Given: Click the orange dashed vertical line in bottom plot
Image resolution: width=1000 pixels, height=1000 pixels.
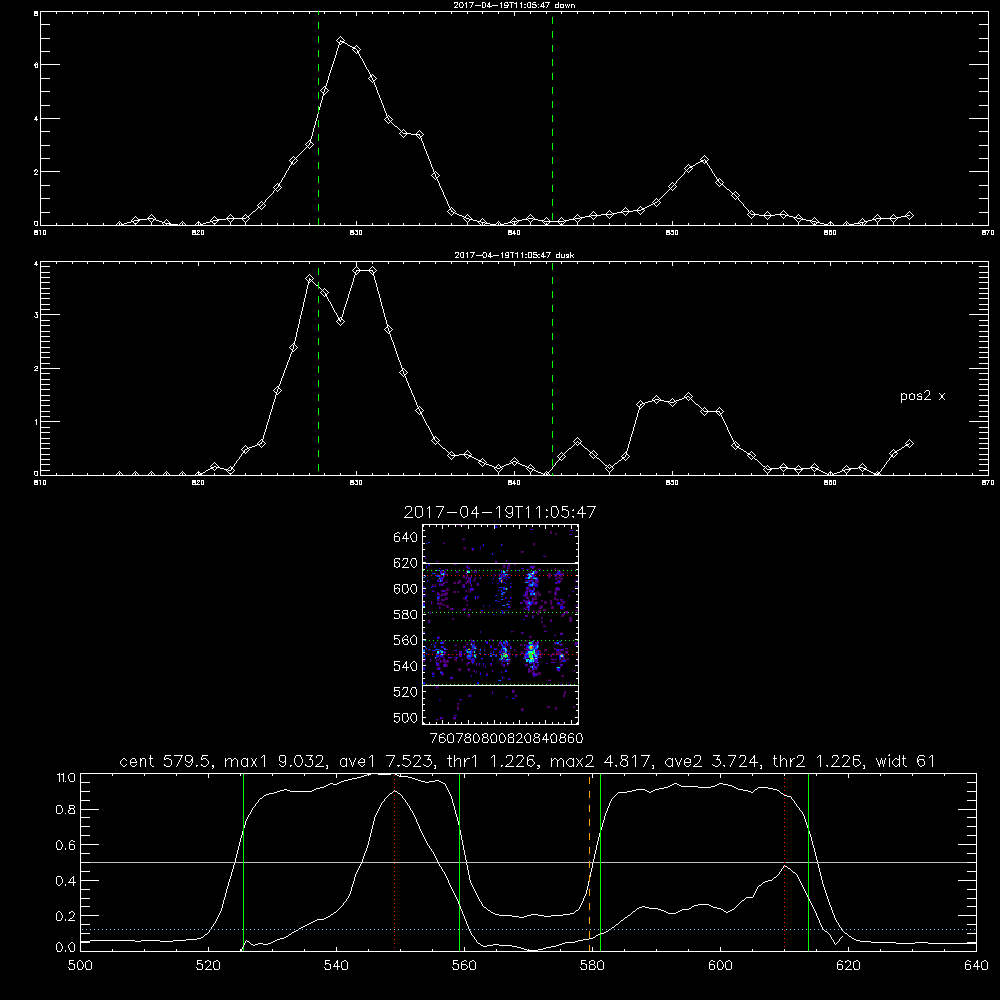Looking at the screenshot, I should [589, 862].
